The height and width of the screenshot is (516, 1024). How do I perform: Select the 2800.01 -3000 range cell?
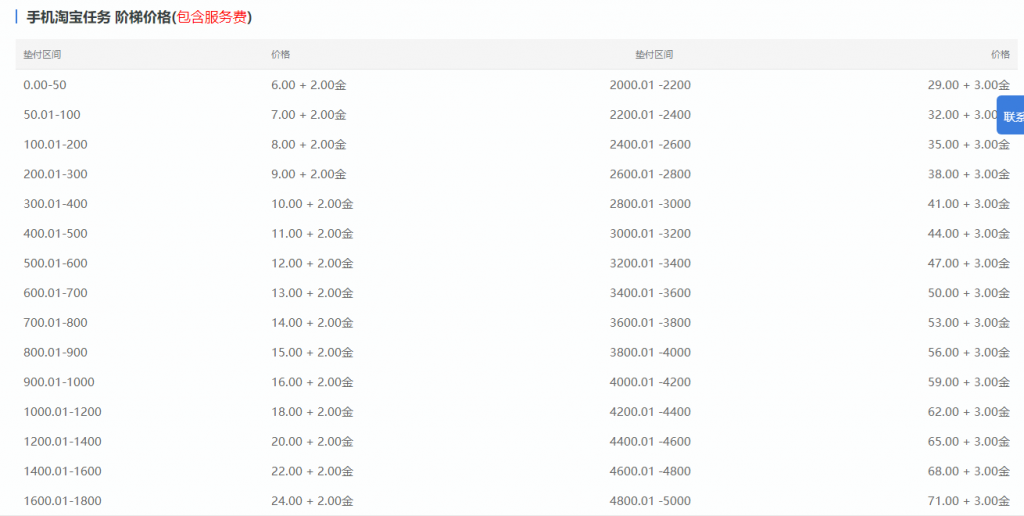click(x=650, y=204)
